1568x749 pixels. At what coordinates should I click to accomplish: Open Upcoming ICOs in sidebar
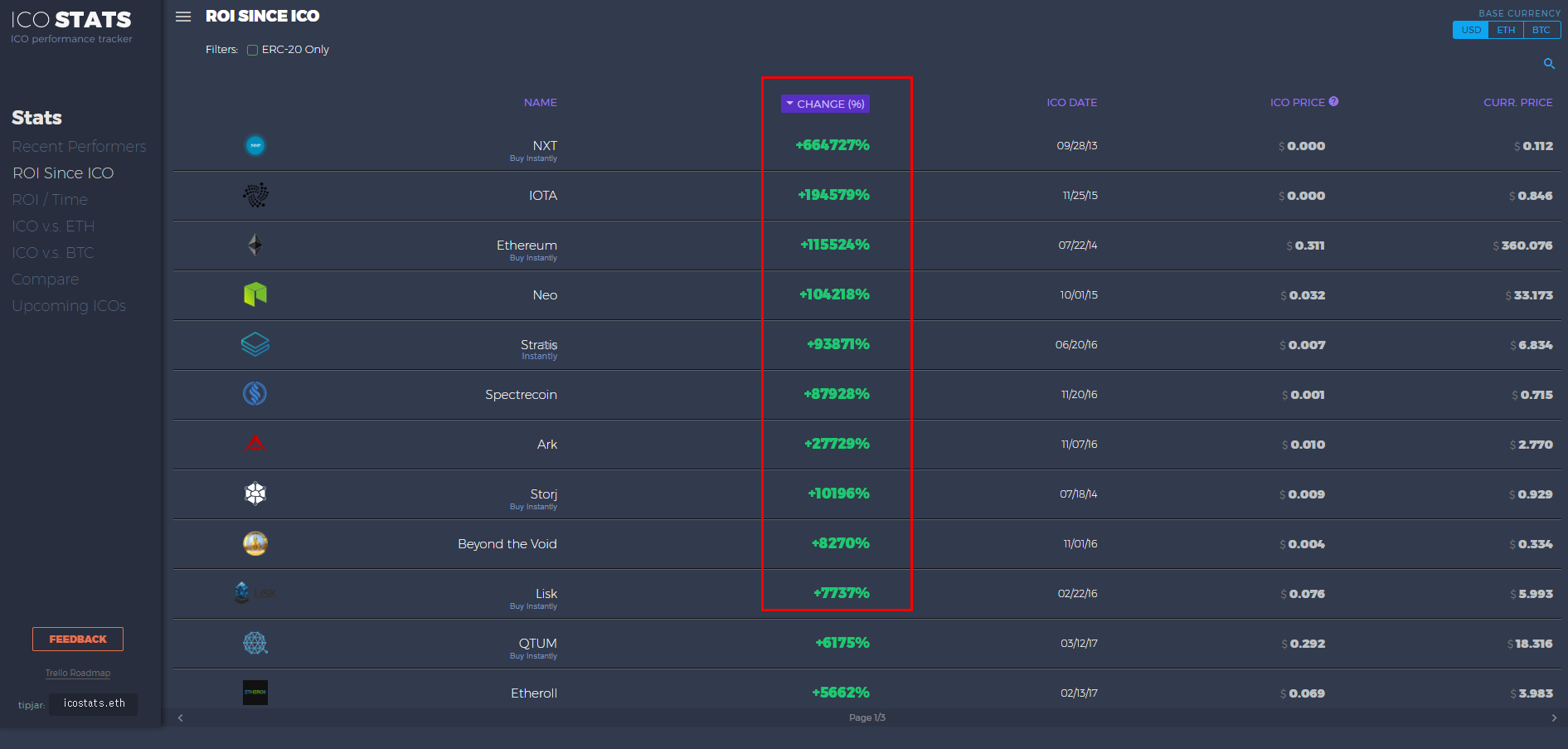pos(69,306)
